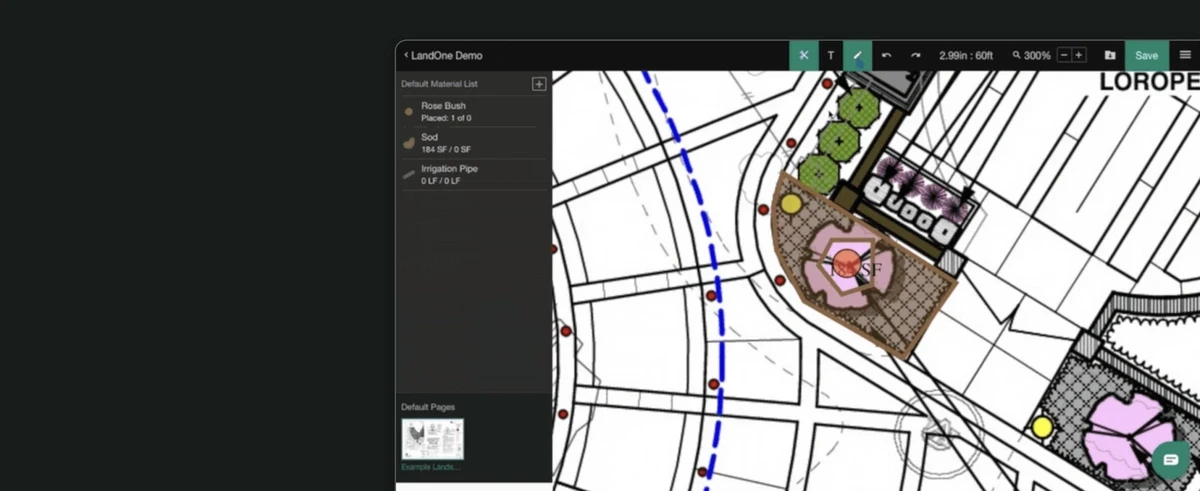Image resolution: width=1200 pixels, height=491 pixels.
Task: Select the Rose Bush material
Action: click(x=474, y=111)
